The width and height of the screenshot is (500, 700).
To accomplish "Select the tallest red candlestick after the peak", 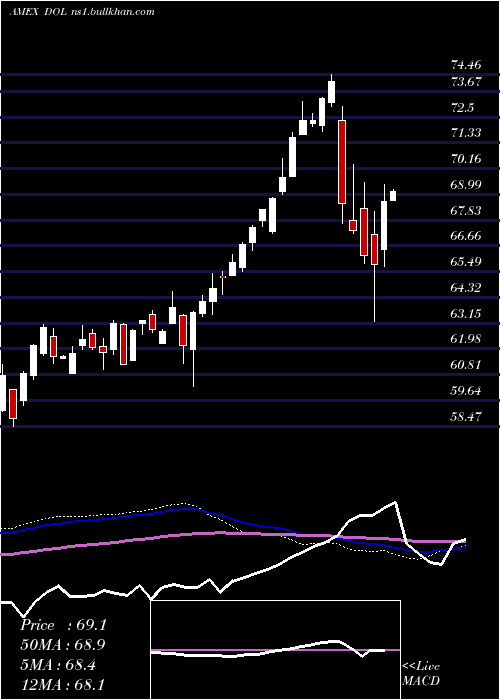I will click(x=342, y=162).
